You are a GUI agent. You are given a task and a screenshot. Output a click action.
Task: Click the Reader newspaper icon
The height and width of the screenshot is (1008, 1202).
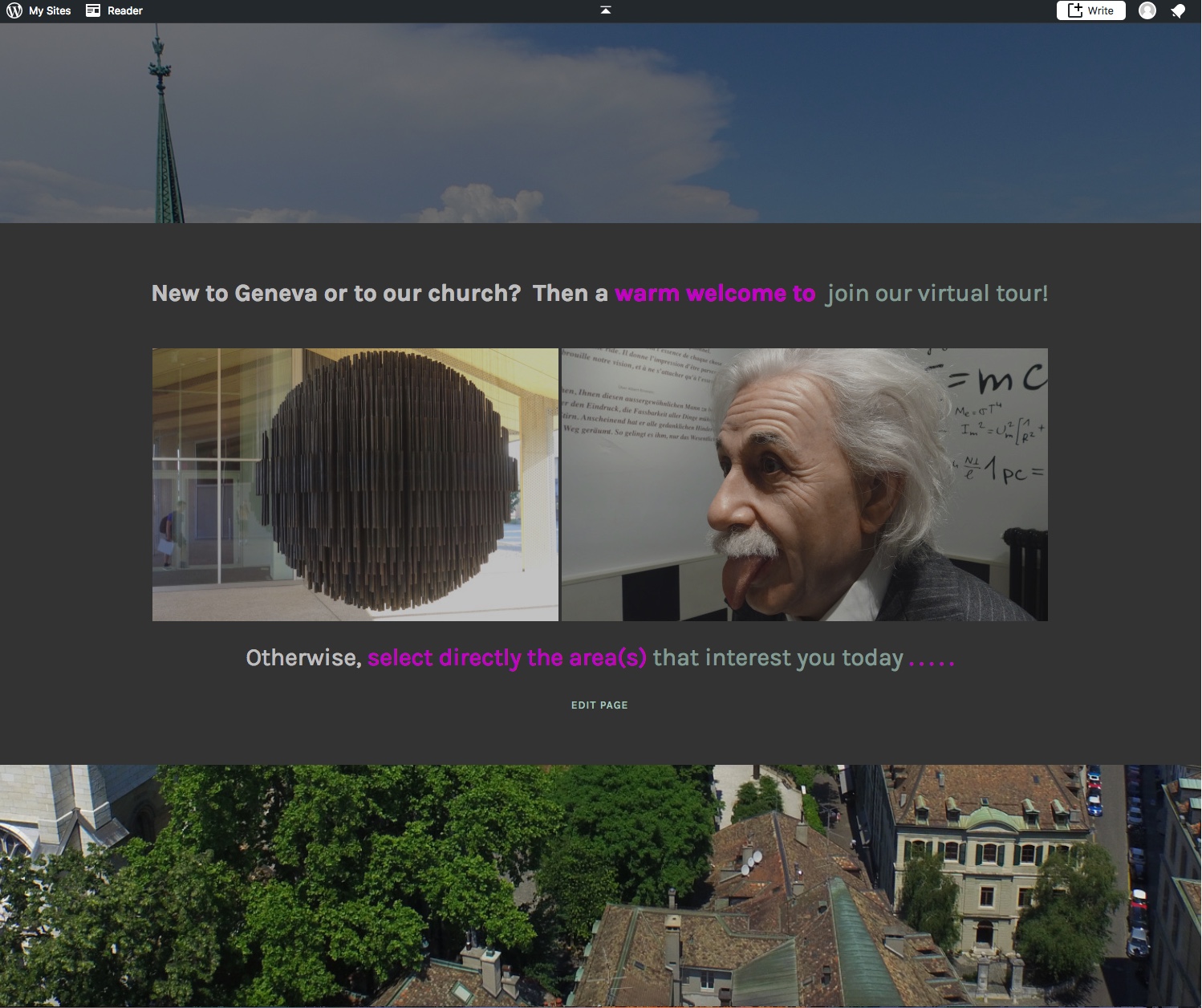pos(93,10)
